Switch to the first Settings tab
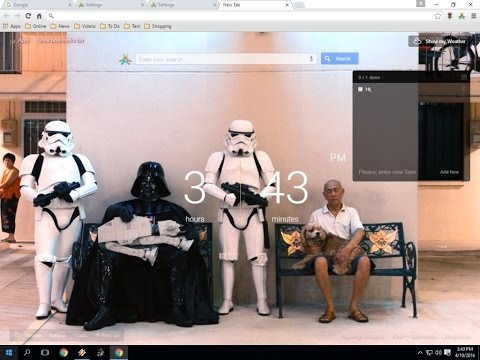 [x=110, y=5]
